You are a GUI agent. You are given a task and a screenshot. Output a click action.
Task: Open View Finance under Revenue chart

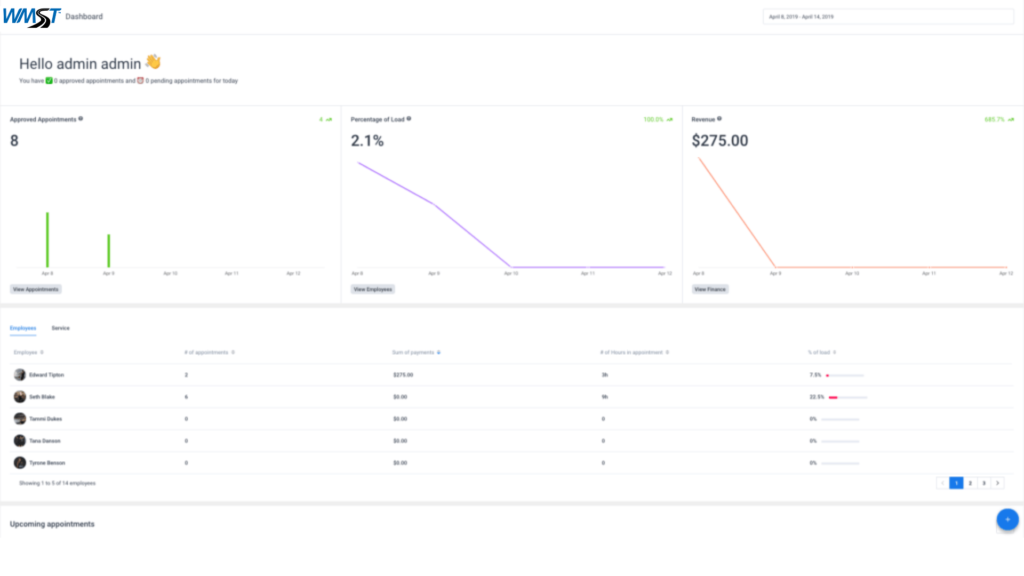pyautogui.click(x=710, y=289)
